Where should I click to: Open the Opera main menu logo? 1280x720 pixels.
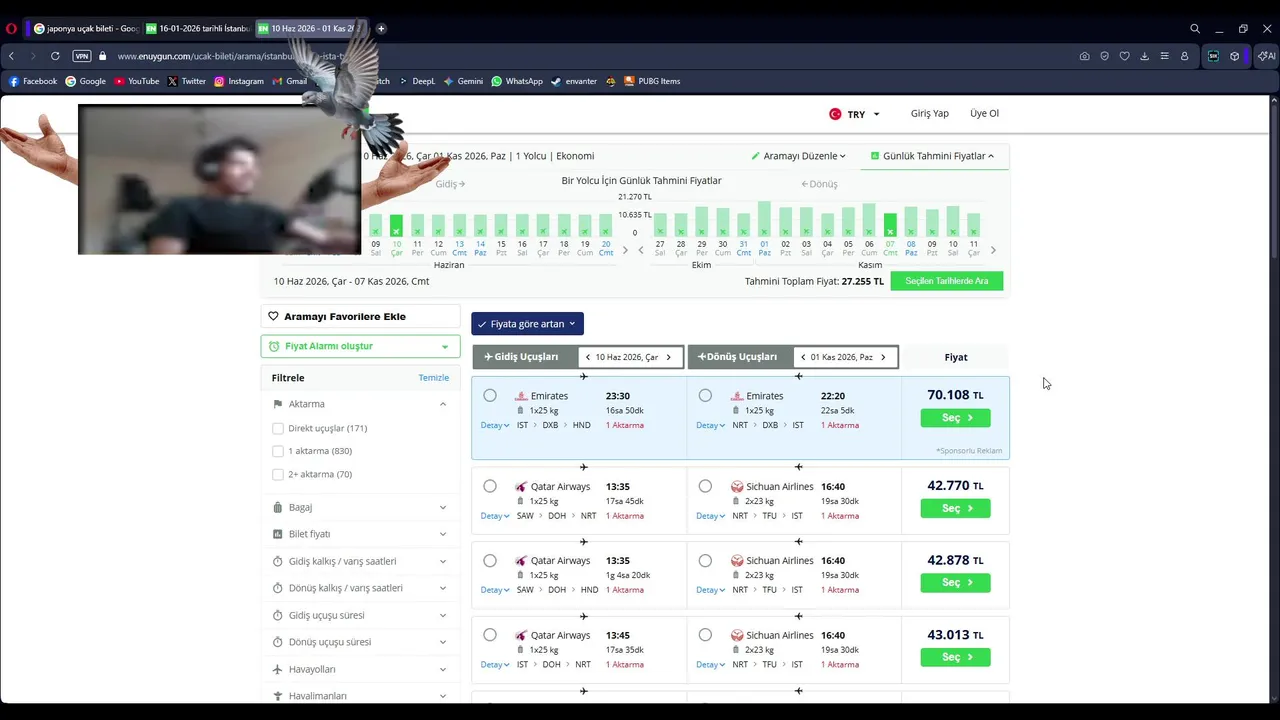[x=12, y=29]
